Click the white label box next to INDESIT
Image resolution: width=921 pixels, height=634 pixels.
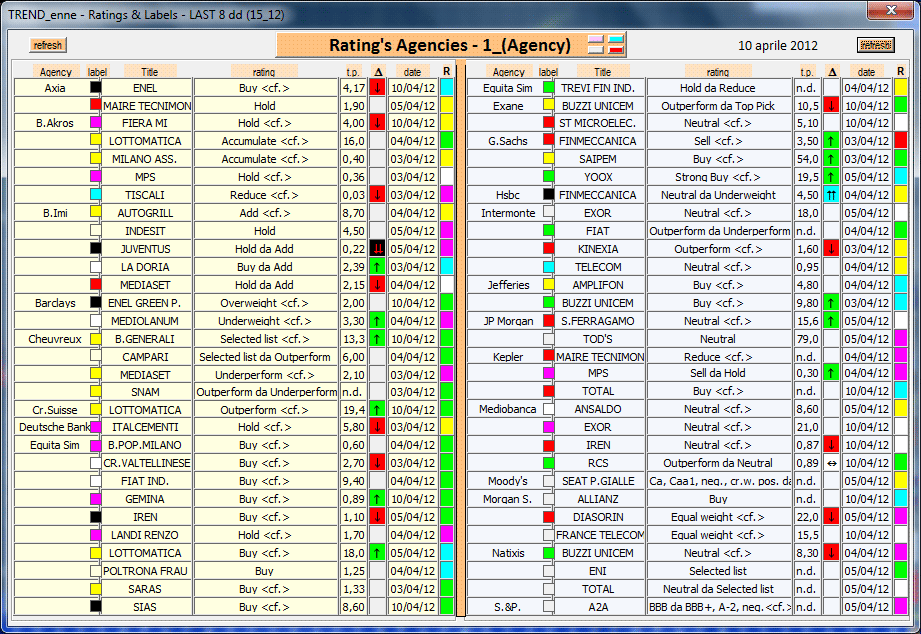pos(95,230)
